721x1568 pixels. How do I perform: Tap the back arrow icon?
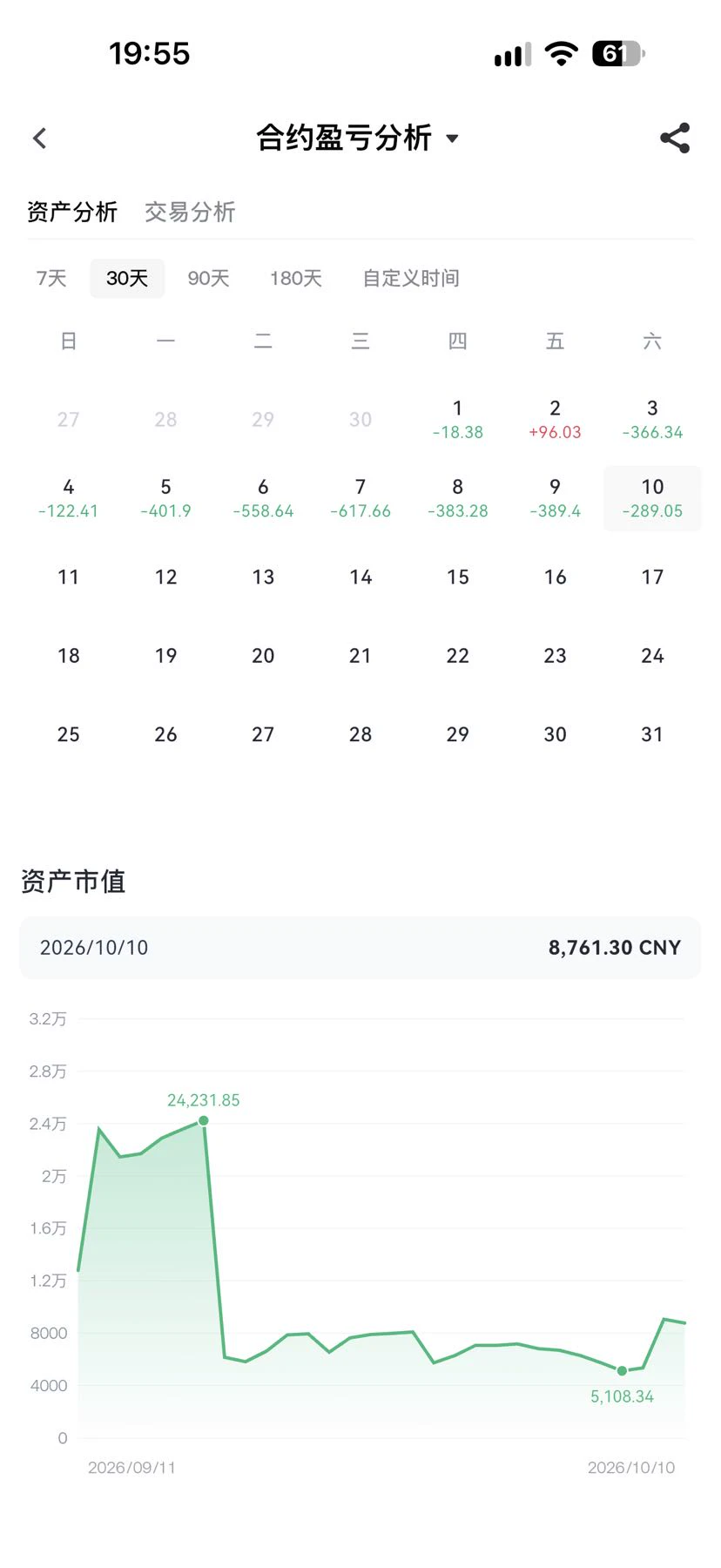[39, 138]
